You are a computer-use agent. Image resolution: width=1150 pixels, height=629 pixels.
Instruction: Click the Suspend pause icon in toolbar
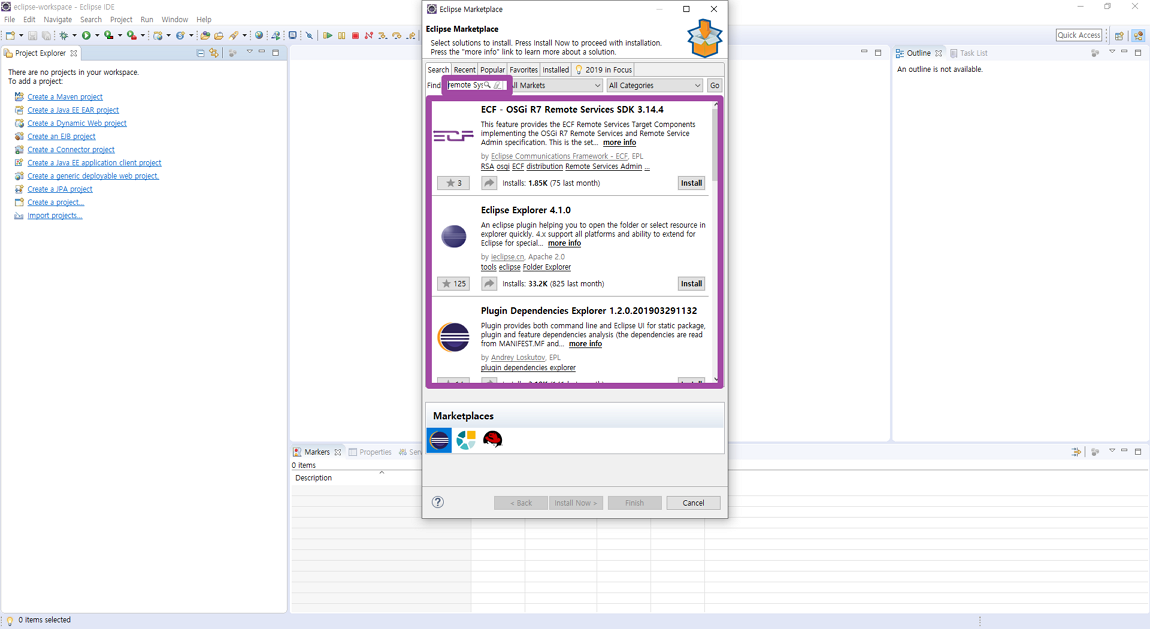341,35
